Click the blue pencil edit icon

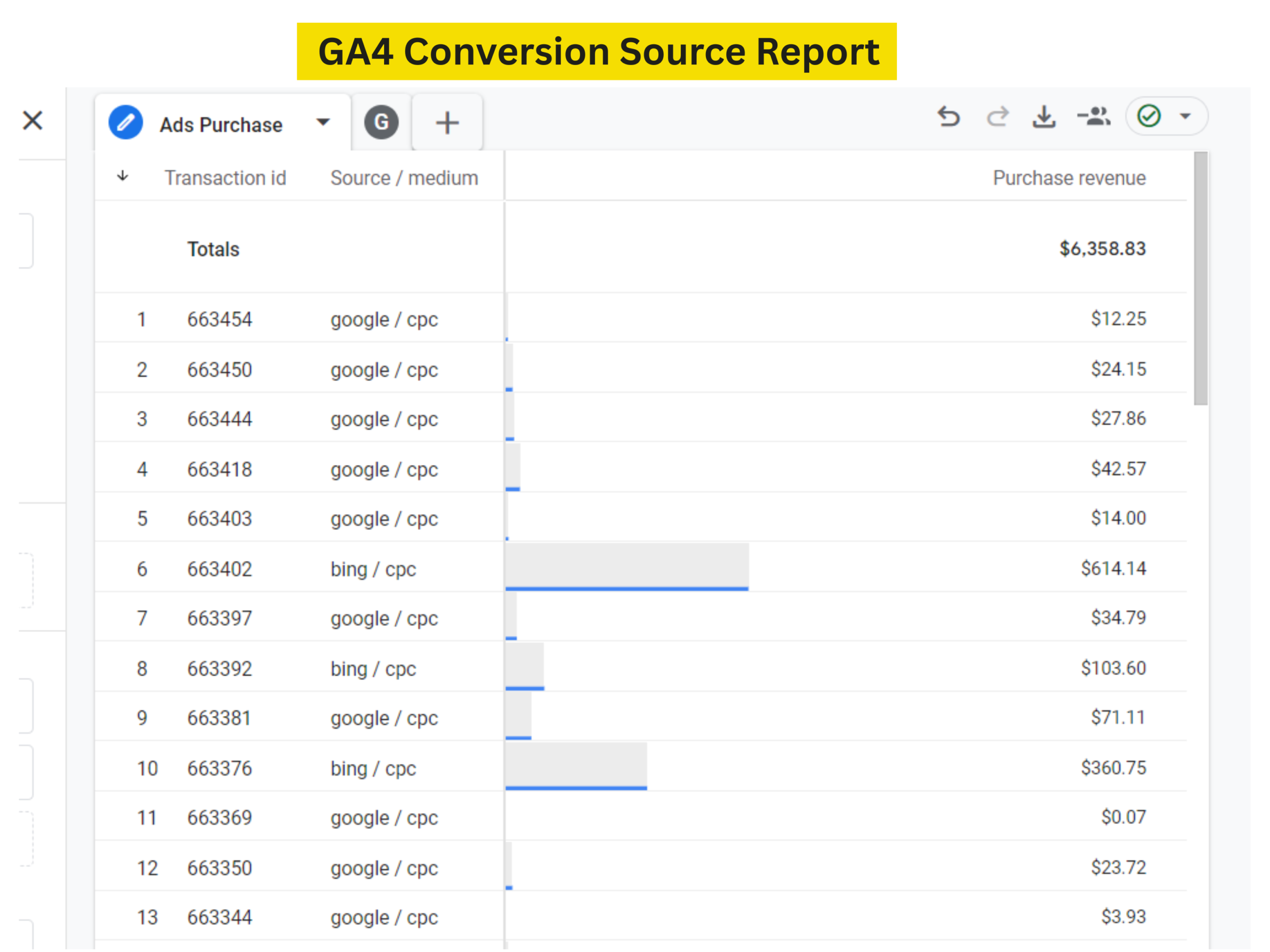(126, 123)
